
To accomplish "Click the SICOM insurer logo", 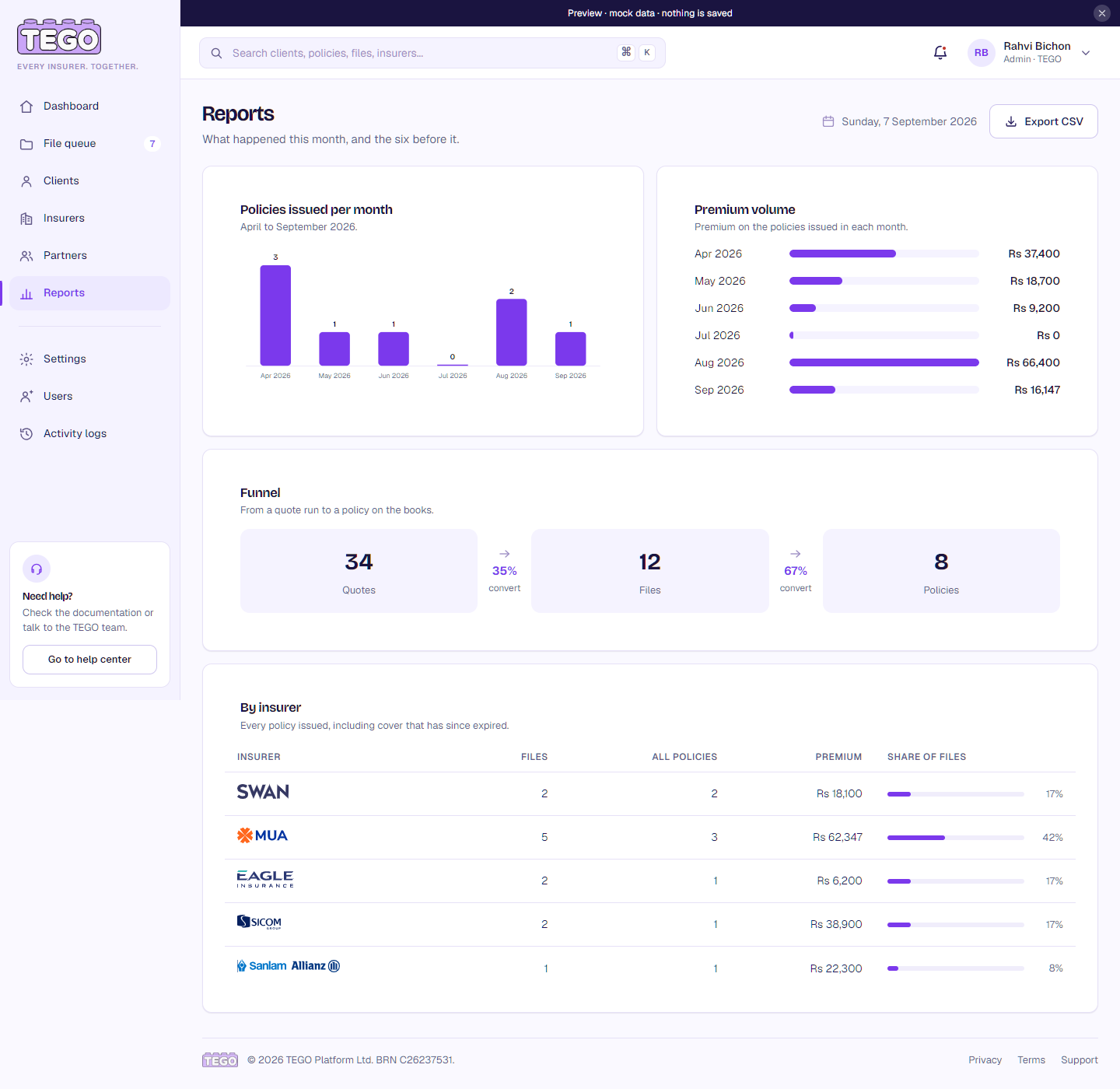I will [x=259, y=923].
